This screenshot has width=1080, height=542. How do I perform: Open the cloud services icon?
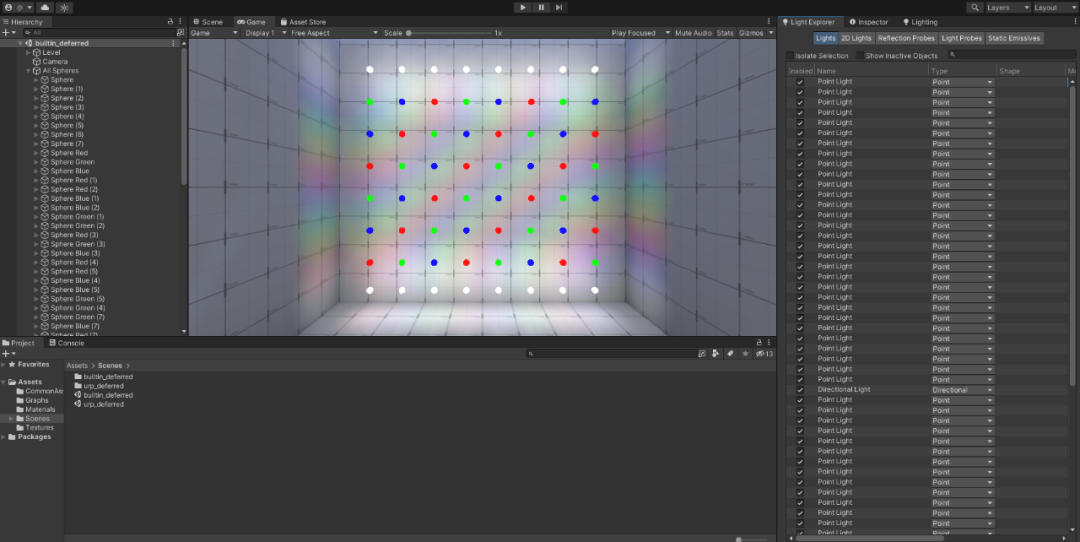click(45, 7)
